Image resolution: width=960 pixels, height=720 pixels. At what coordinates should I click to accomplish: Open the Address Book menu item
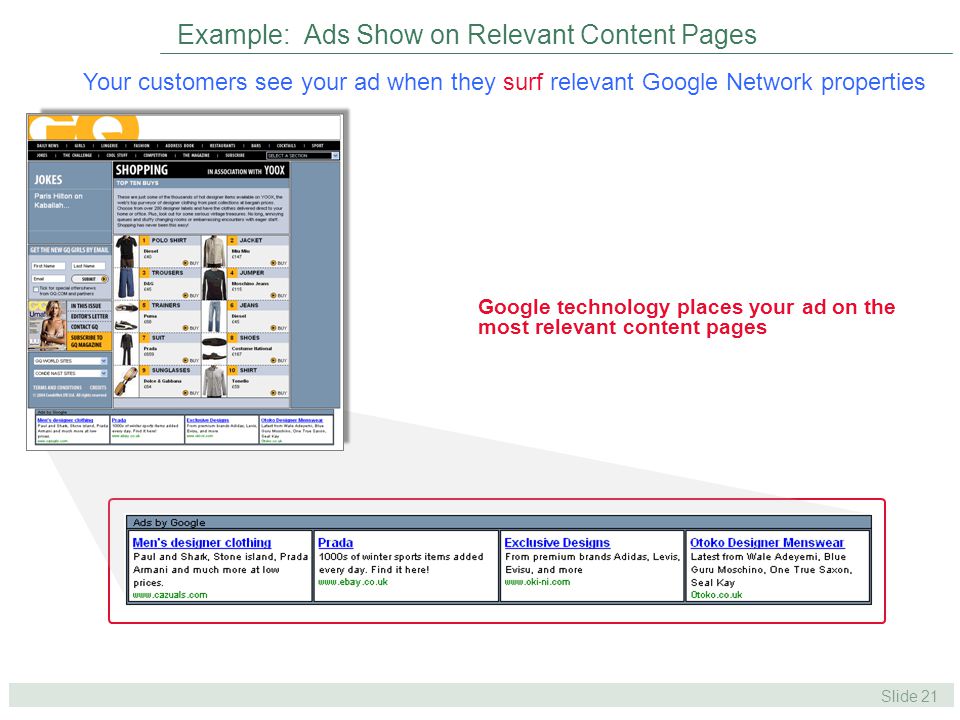179,146
